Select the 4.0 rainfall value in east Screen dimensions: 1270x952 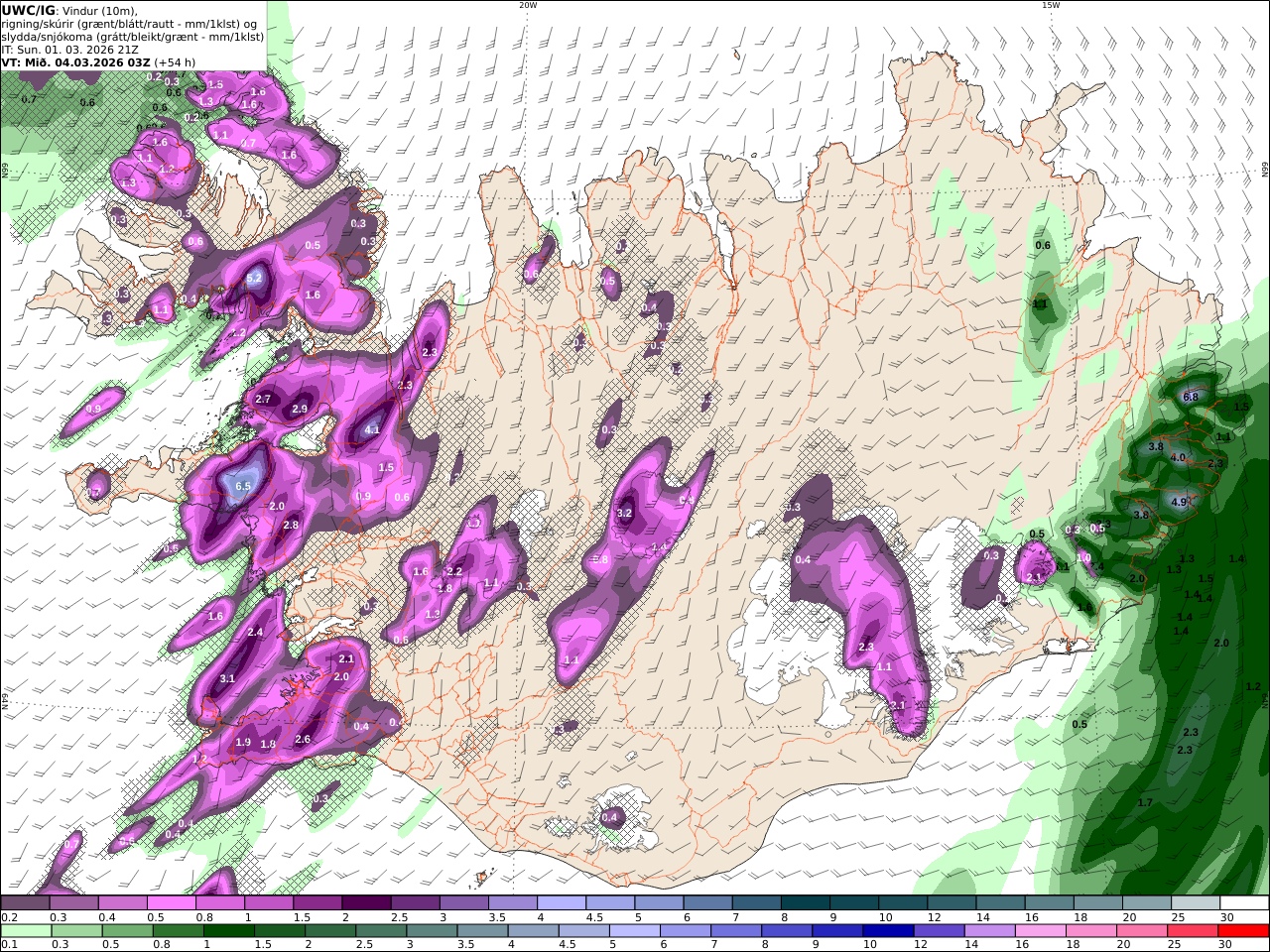[1178, 458]
